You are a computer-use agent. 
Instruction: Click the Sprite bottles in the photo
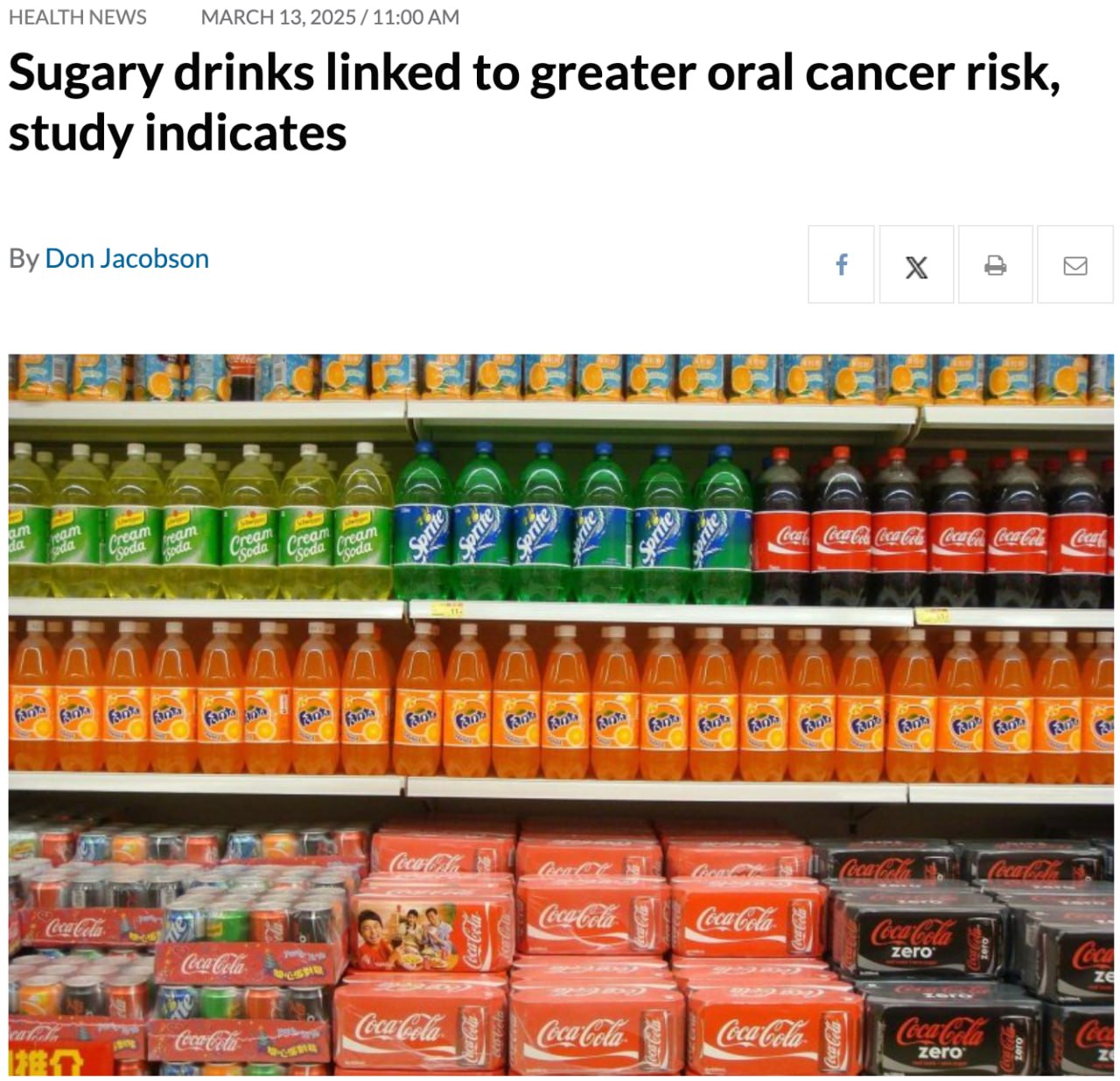click(573, 523)
